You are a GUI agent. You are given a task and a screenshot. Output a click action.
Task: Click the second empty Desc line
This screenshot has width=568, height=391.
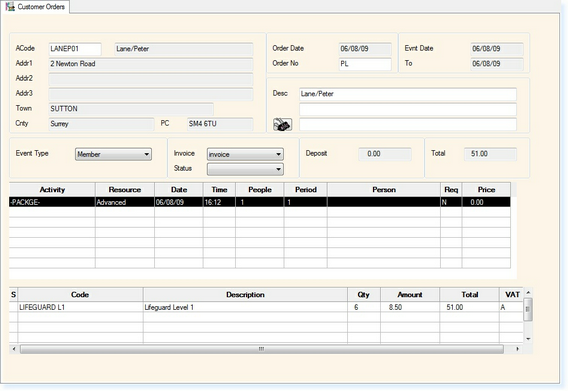point(408,109)
